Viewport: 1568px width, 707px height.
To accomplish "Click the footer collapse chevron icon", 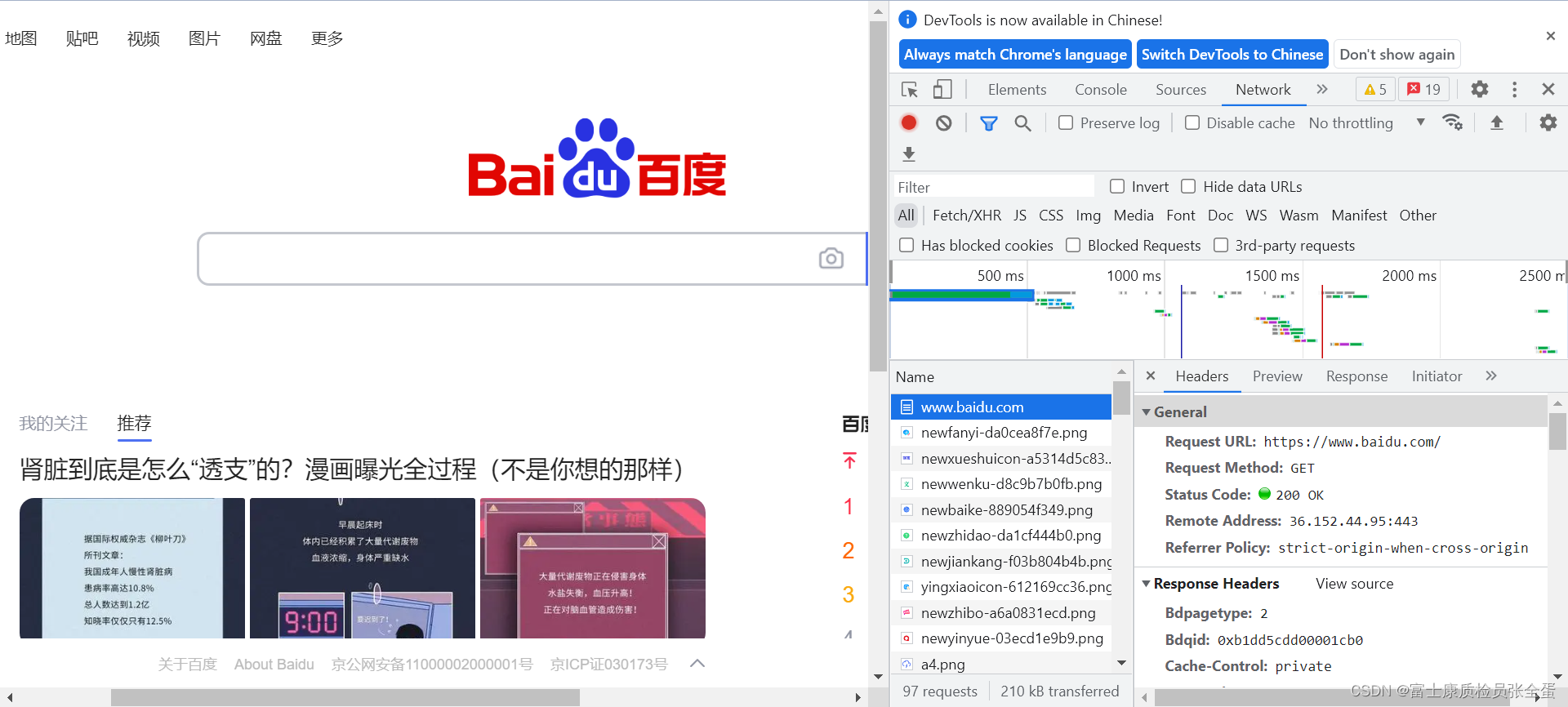I will [697, 663].
